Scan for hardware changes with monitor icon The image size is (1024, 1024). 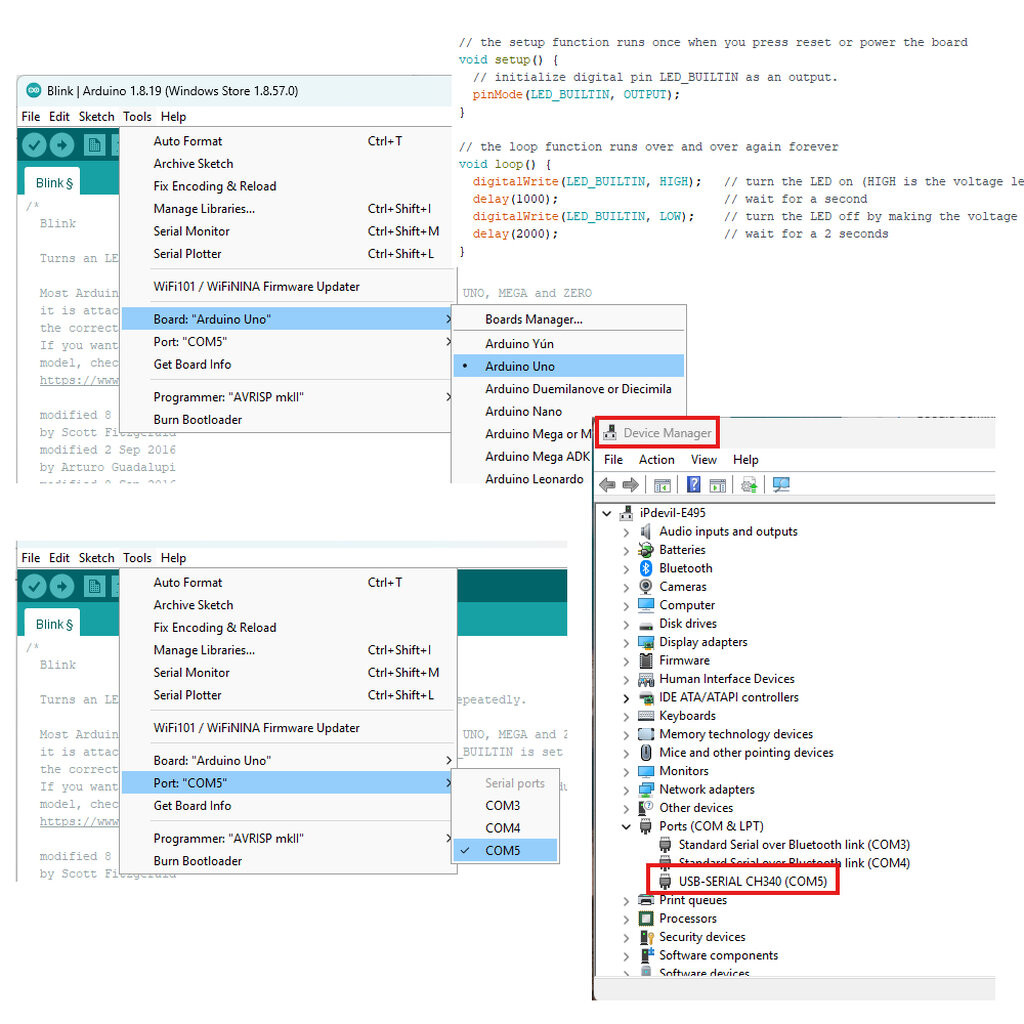[x=781, y=485]
